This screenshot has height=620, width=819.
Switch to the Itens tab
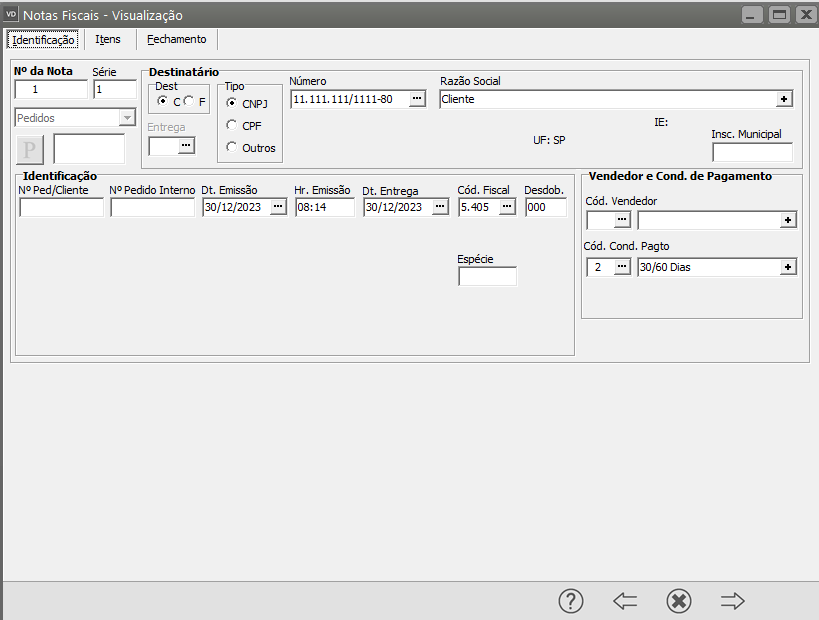pos(108,40)
